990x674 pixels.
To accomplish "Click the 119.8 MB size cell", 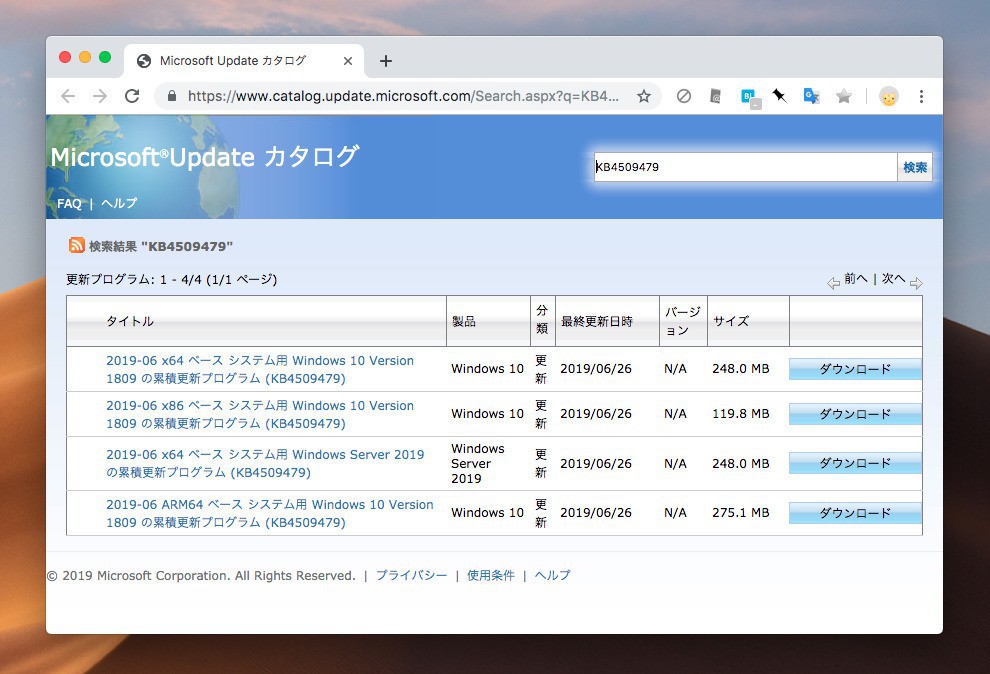I will [741, 413].
